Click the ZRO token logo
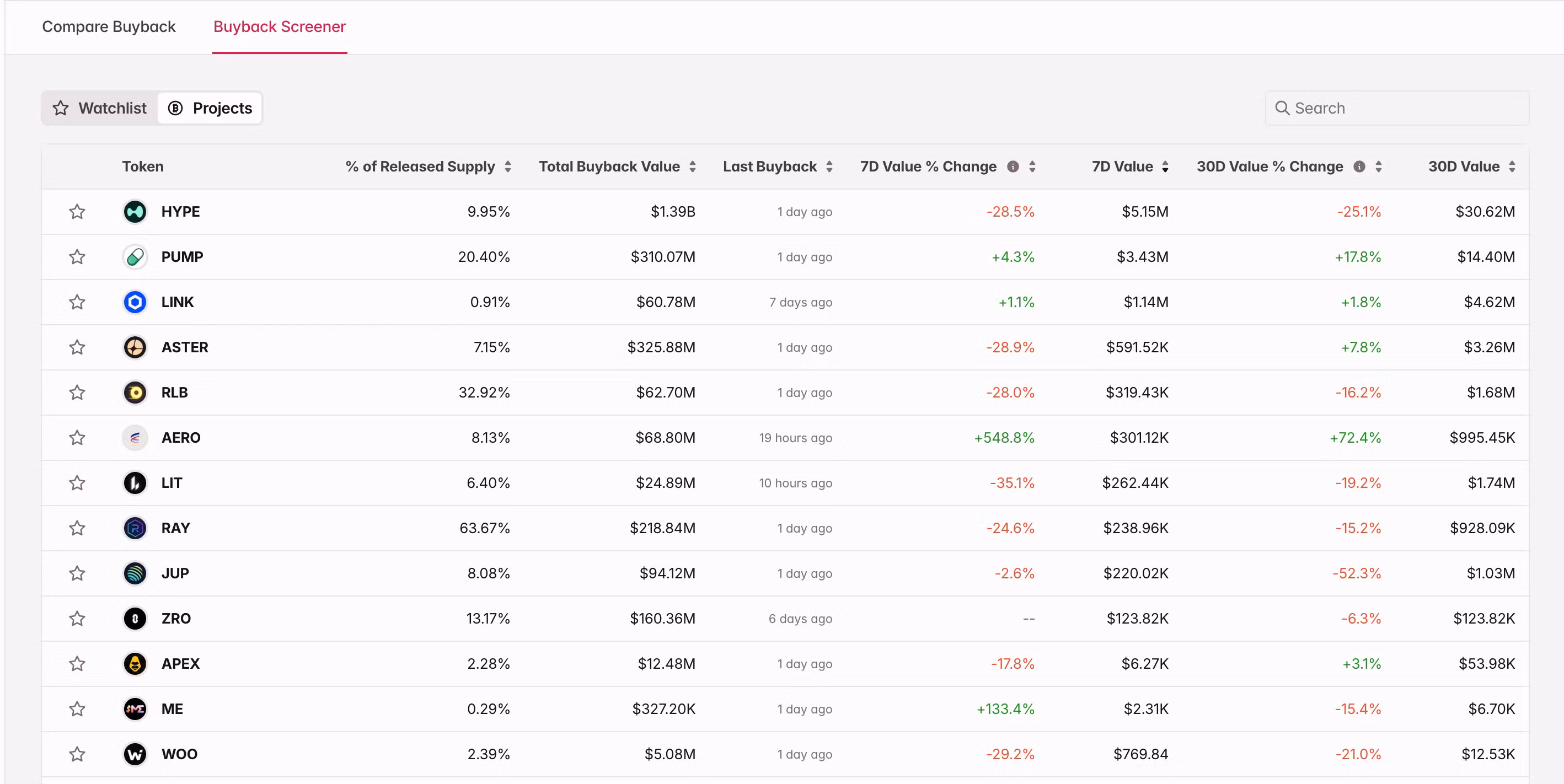The height and width of the screenshot is (784, 1564). click(x=135, y=619)
